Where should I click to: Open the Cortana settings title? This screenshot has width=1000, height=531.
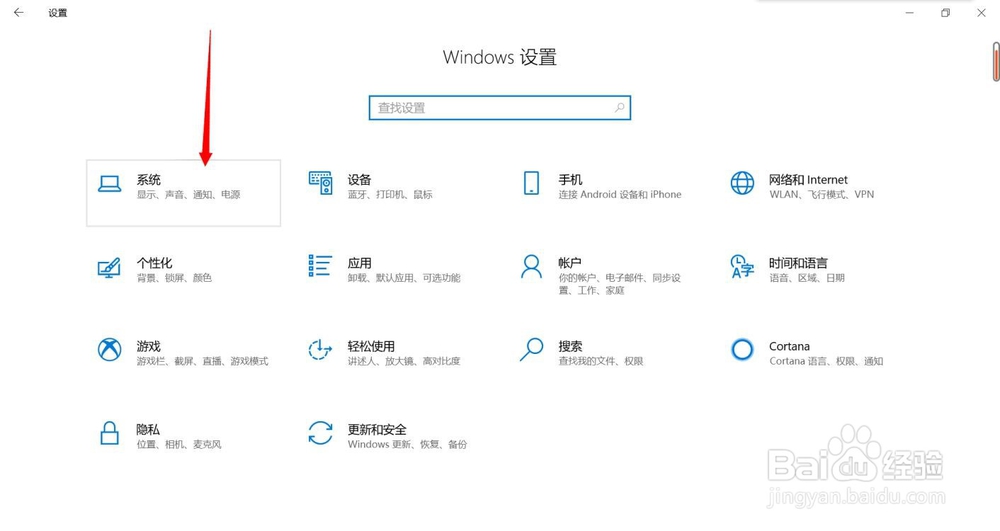pos(790,346)
